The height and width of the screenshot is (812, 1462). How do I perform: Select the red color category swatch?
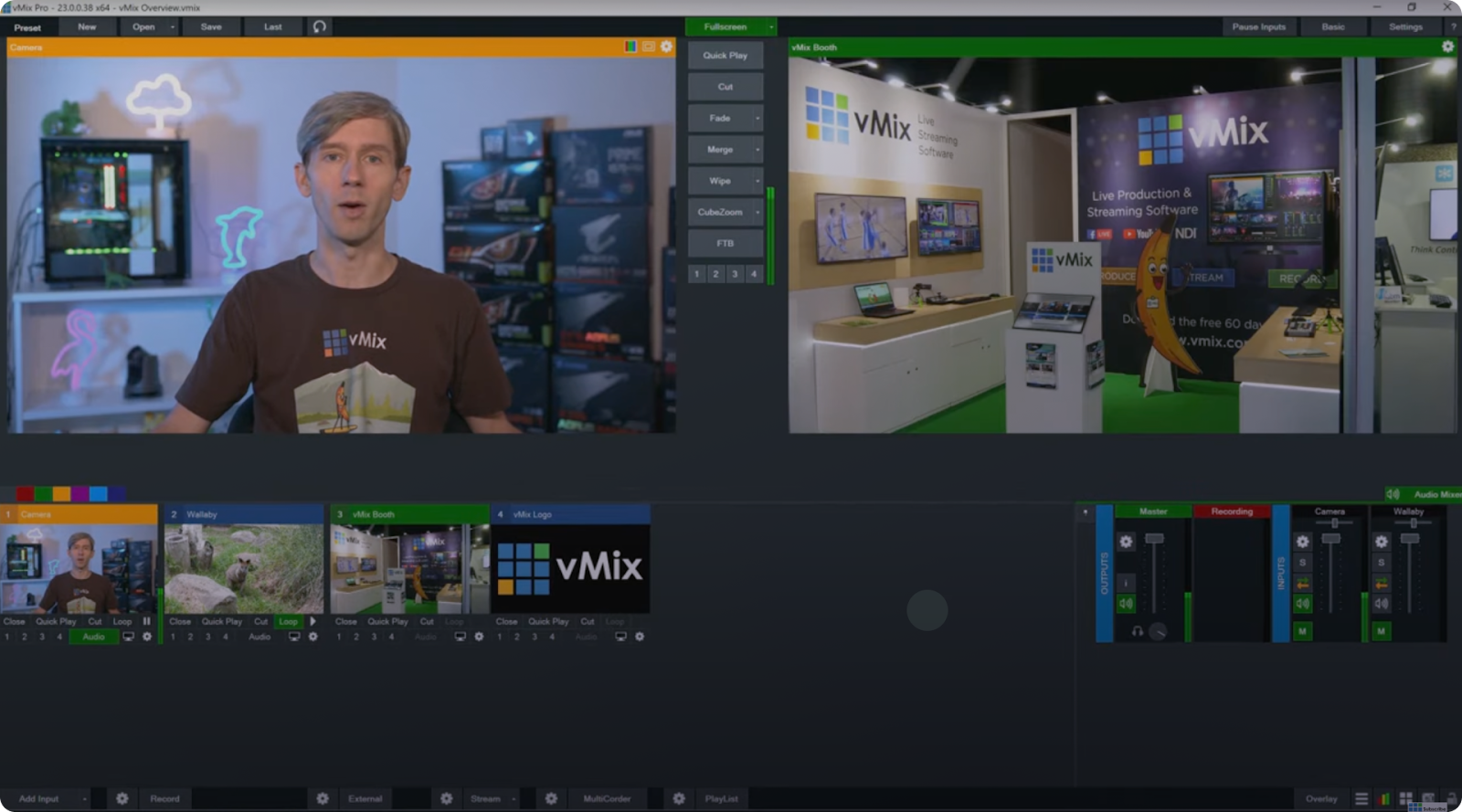(x=25, y=494)
